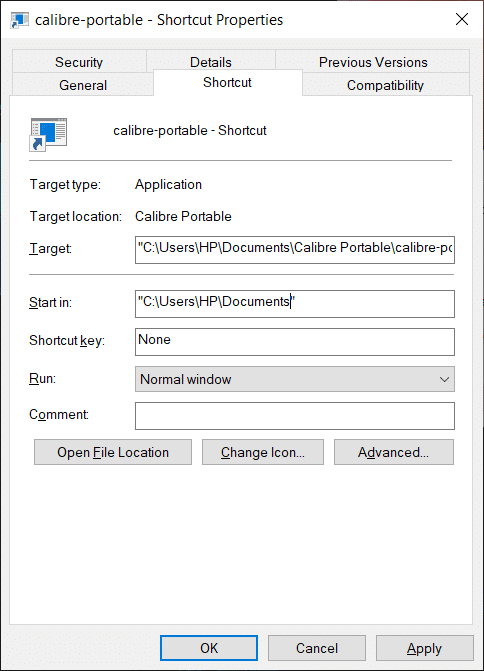Viewport: 484px width, 671px height.
Task: Select the Shortcut tab
Action: pyautogui.click(x=228, y=82)
